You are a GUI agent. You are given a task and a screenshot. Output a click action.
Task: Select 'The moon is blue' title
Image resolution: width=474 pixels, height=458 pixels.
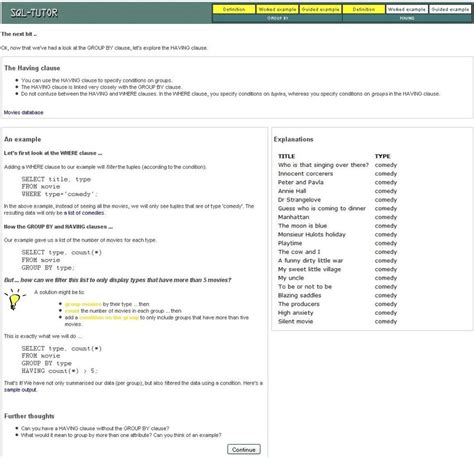click(302, 225)
